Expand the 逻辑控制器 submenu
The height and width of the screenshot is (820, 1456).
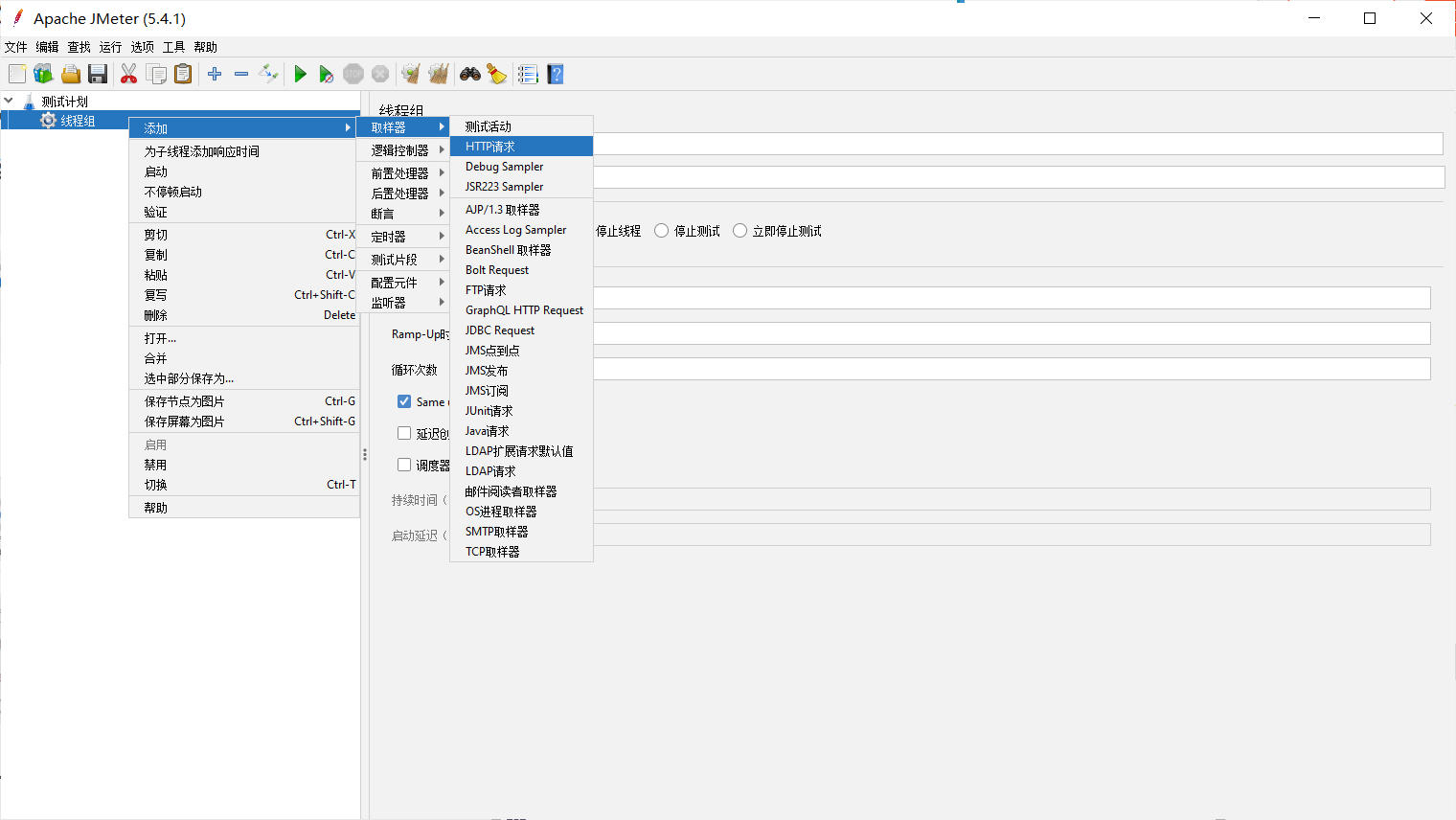[403, 150]
